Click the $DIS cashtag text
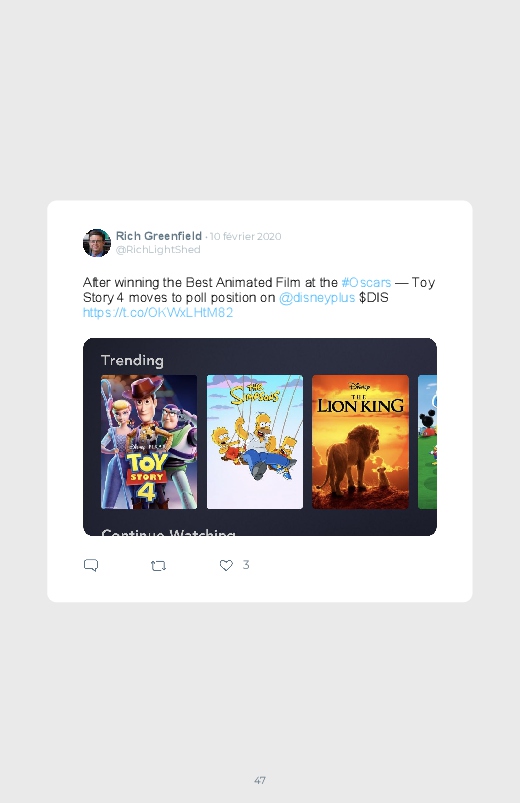Screen dimensions: 520x803 tap(373, 298)
